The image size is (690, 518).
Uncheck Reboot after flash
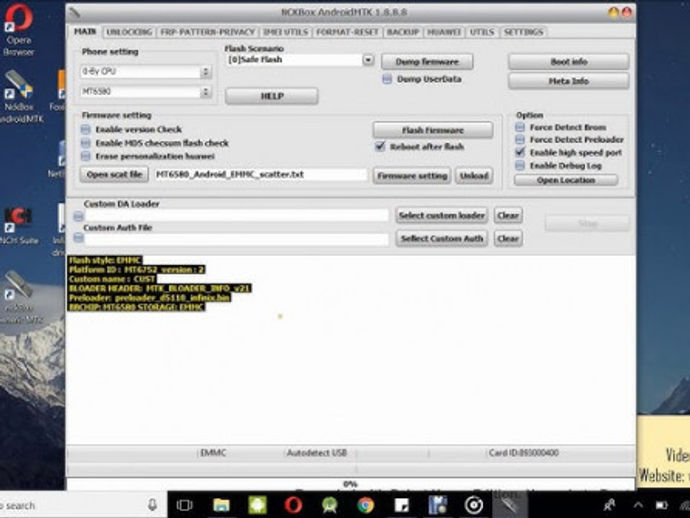[x=380, y=147]
